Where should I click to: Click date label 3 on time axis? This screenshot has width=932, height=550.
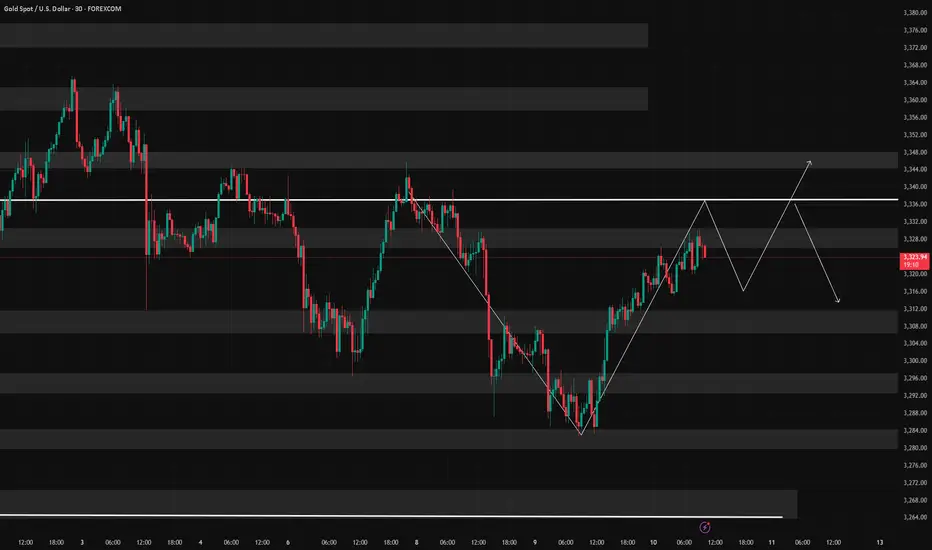[82, 542]
